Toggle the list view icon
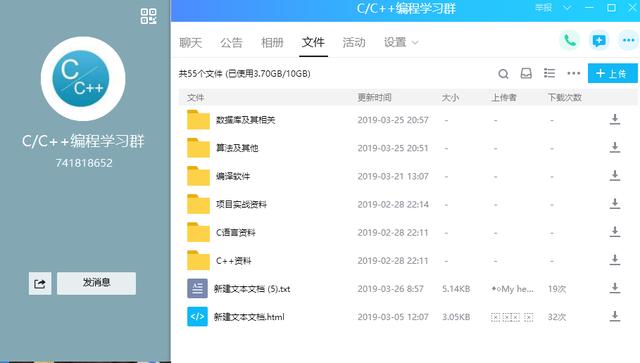640x363 pixels. click(549, 73)
